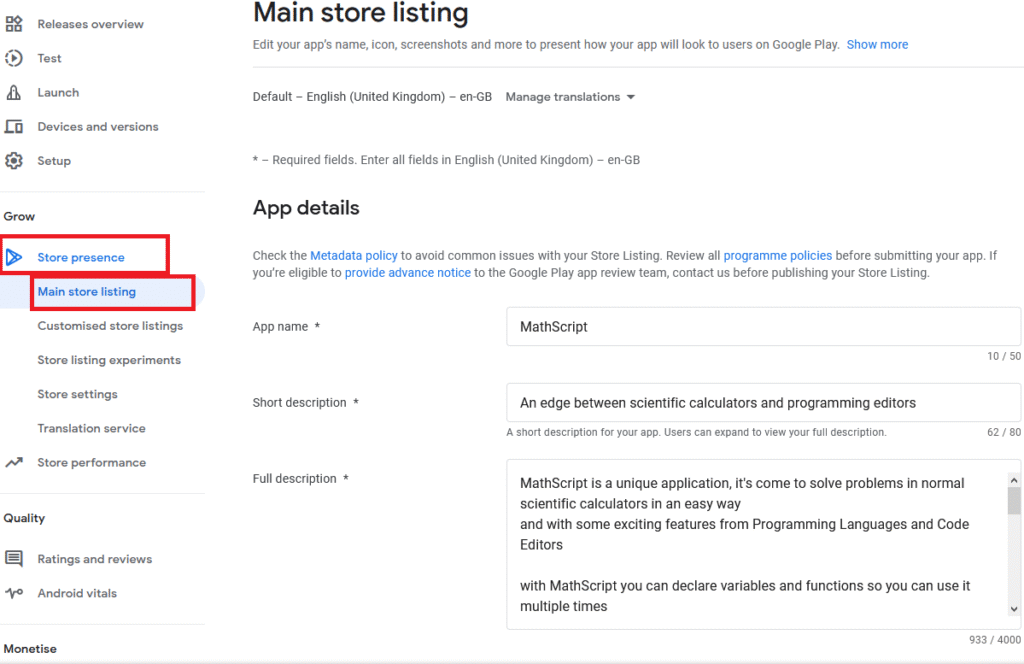Open Customised store listings
The height and width of the screenshot is (664, 1024).
[x=110, y=326]
